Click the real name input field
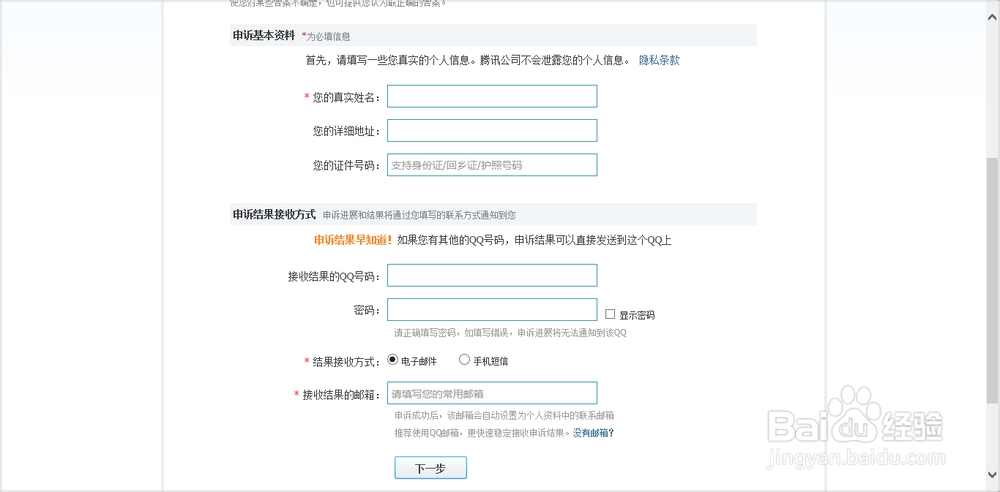This screenshot has height=492, width=1000. 492,96
